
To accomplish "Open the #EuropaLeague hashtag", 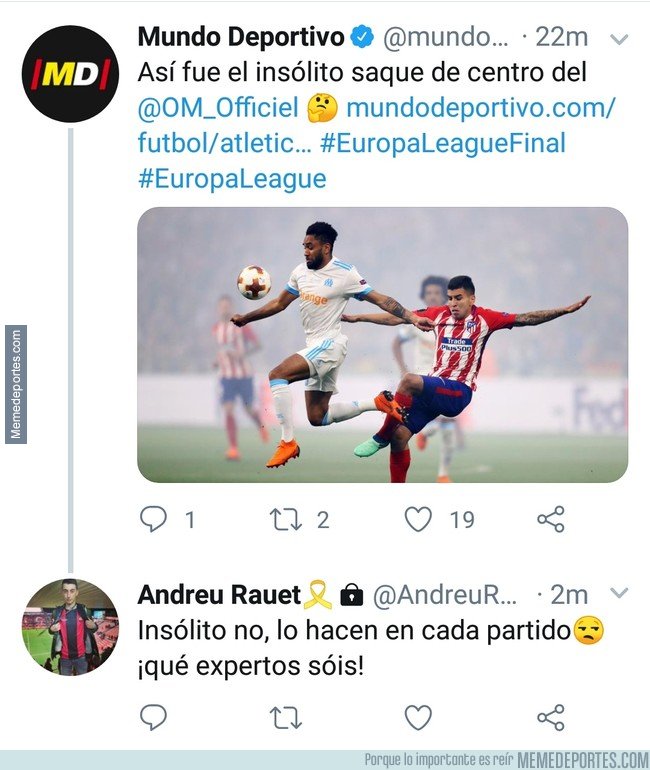I will click(x=232, y=179).
